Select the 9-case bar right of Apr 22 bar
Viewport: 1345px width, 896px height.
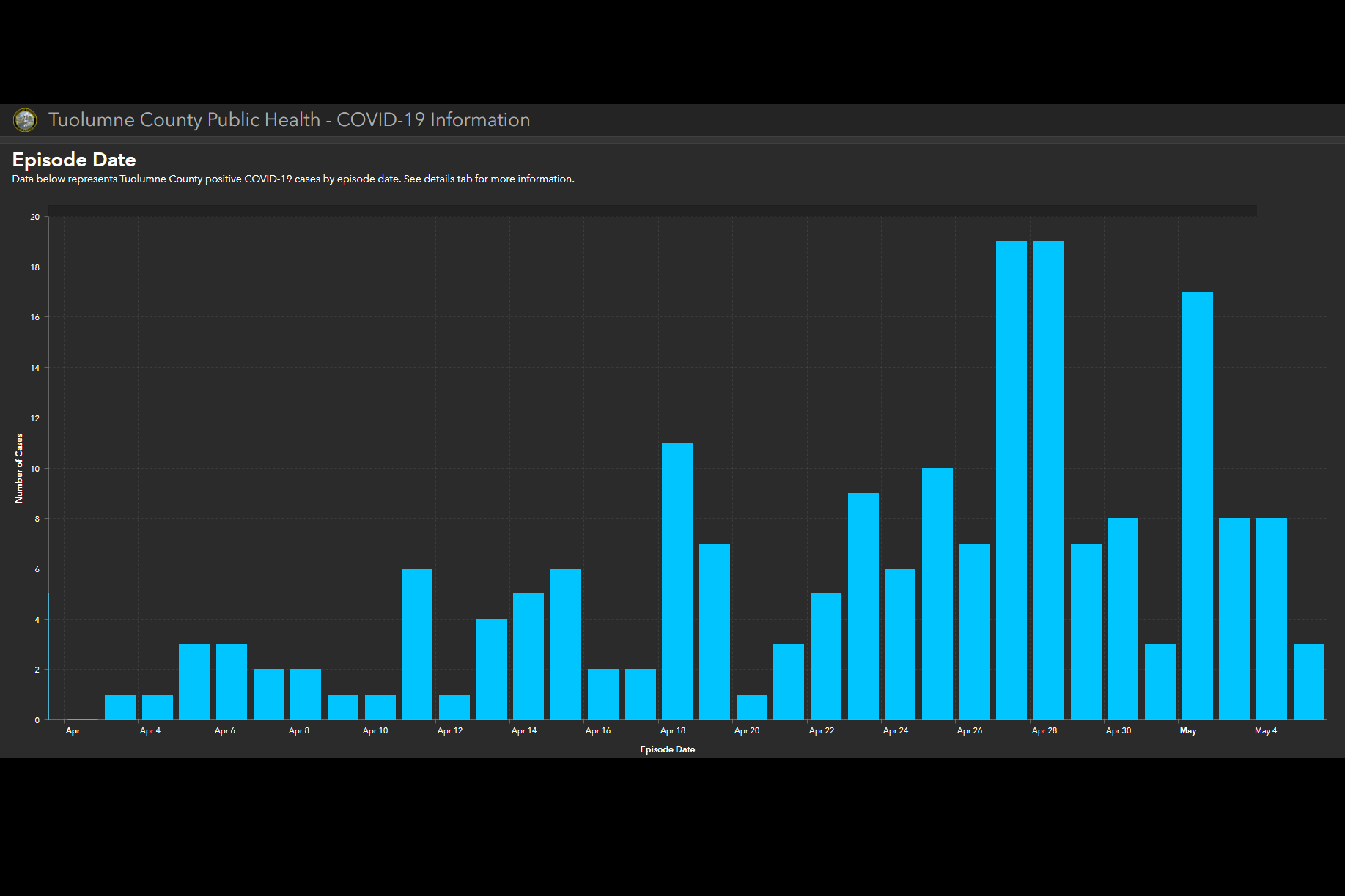pos(863,607)
